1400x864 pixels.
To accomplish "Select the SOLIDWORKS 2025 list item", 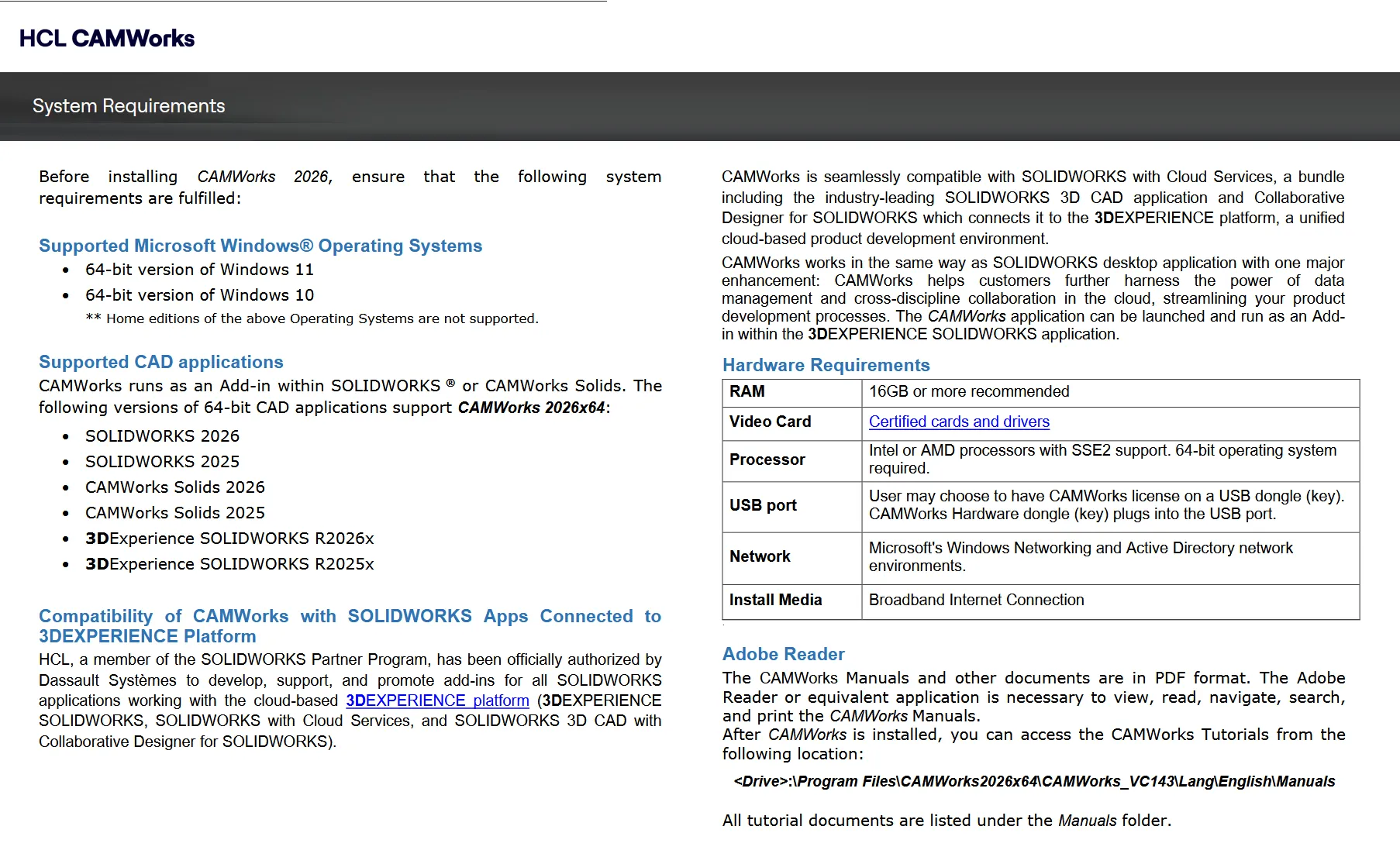I will point(162,462).
